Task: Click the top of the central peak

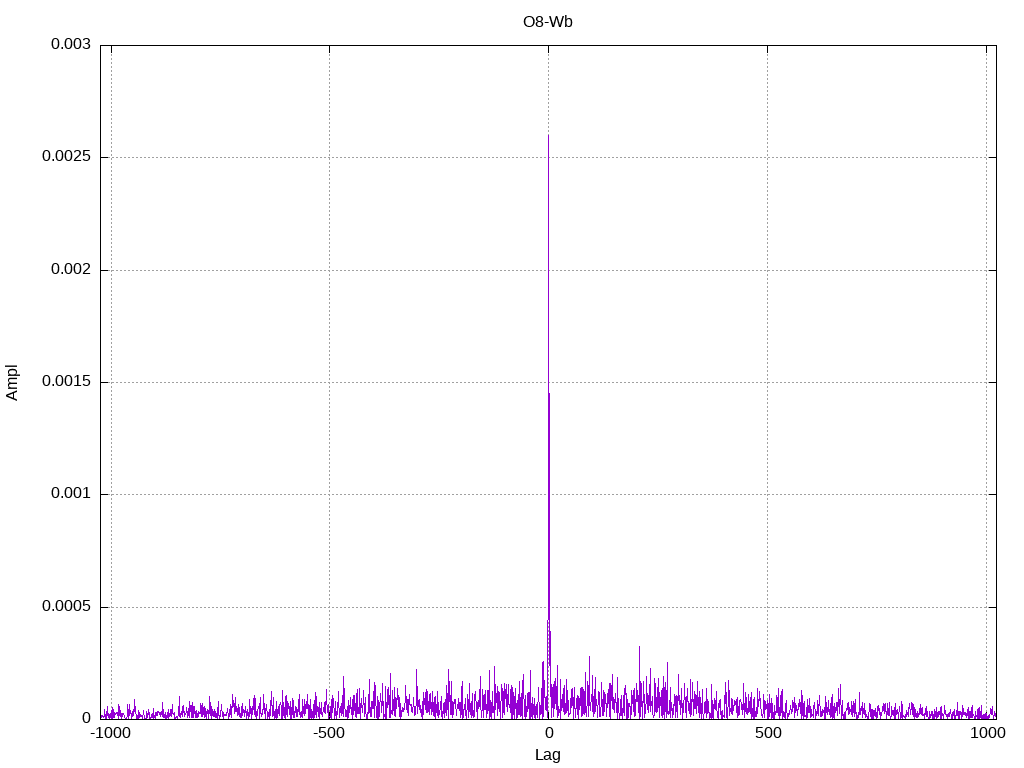Action: pyautogui.click(x=548, y=136)
